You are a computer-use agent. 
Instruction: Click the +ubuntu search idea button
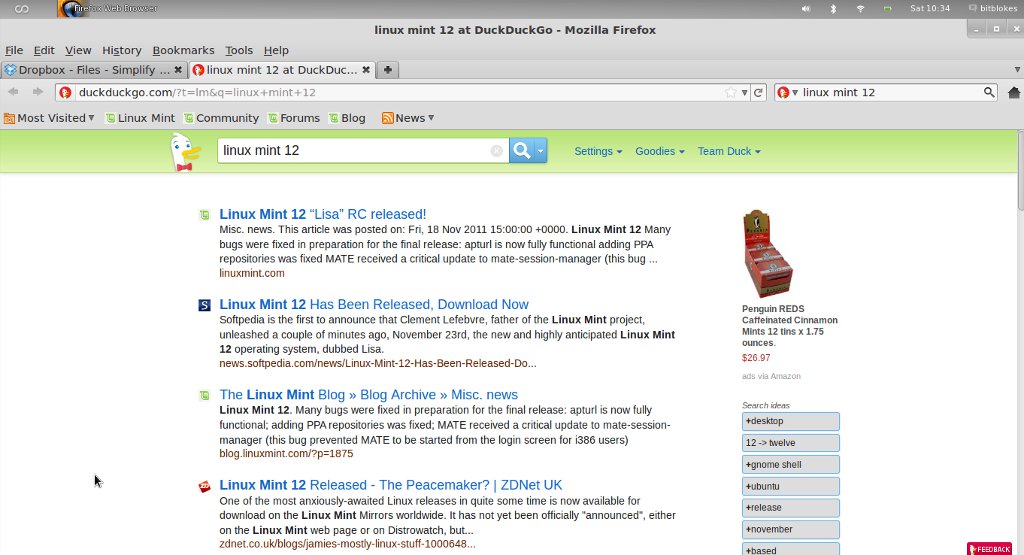click(790, 486)
